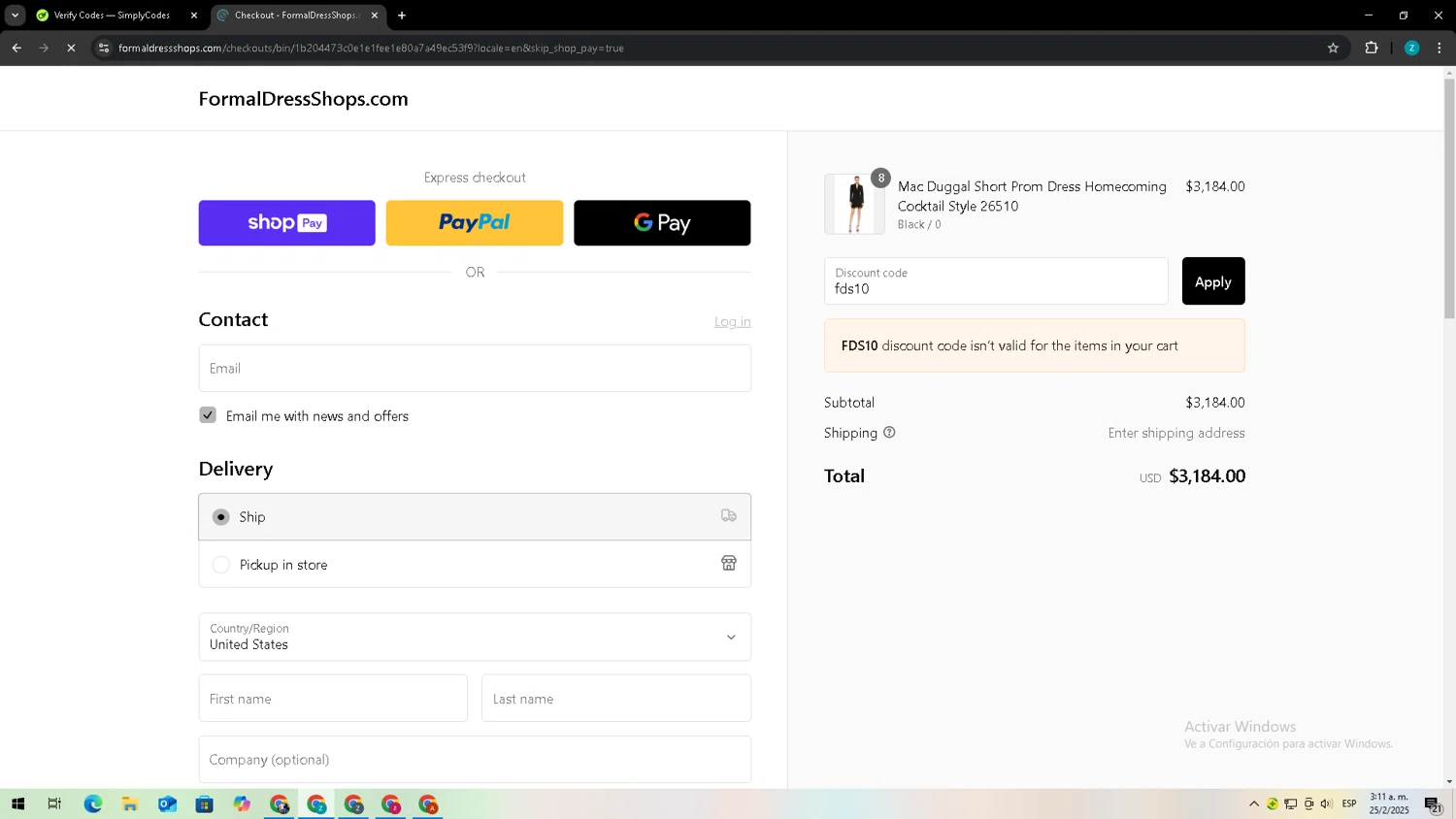Show hidden system tray icons

pos(1254,804)
